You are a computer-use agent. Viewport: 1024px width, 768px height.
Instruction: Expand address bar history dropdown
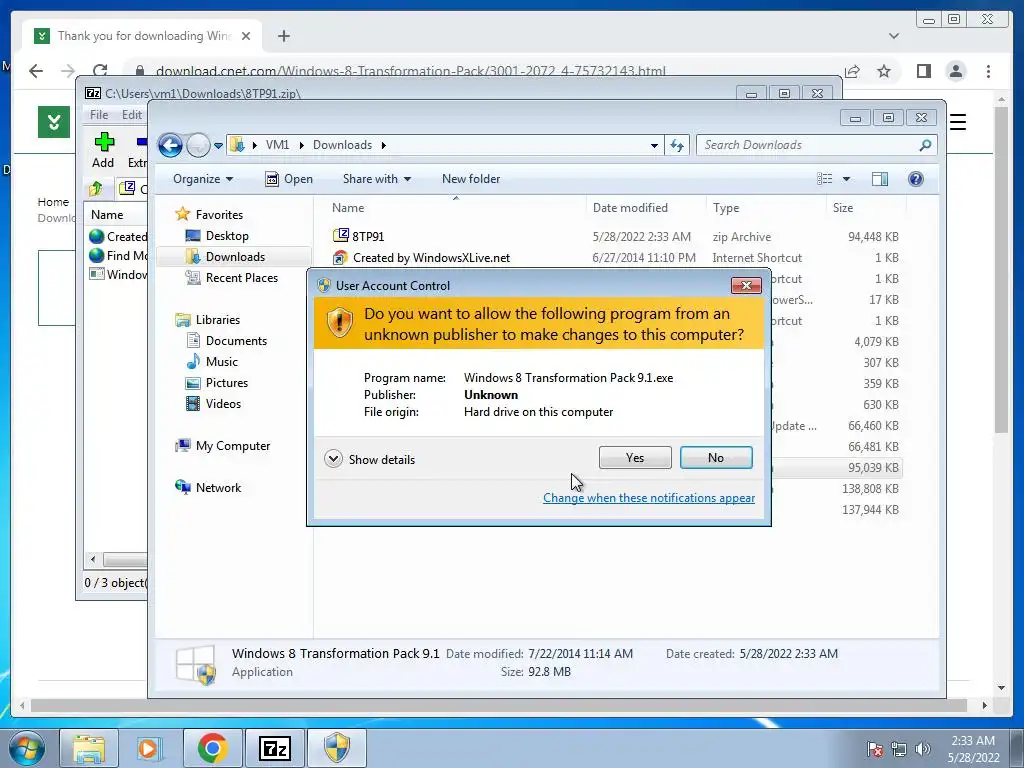(654, 146)
